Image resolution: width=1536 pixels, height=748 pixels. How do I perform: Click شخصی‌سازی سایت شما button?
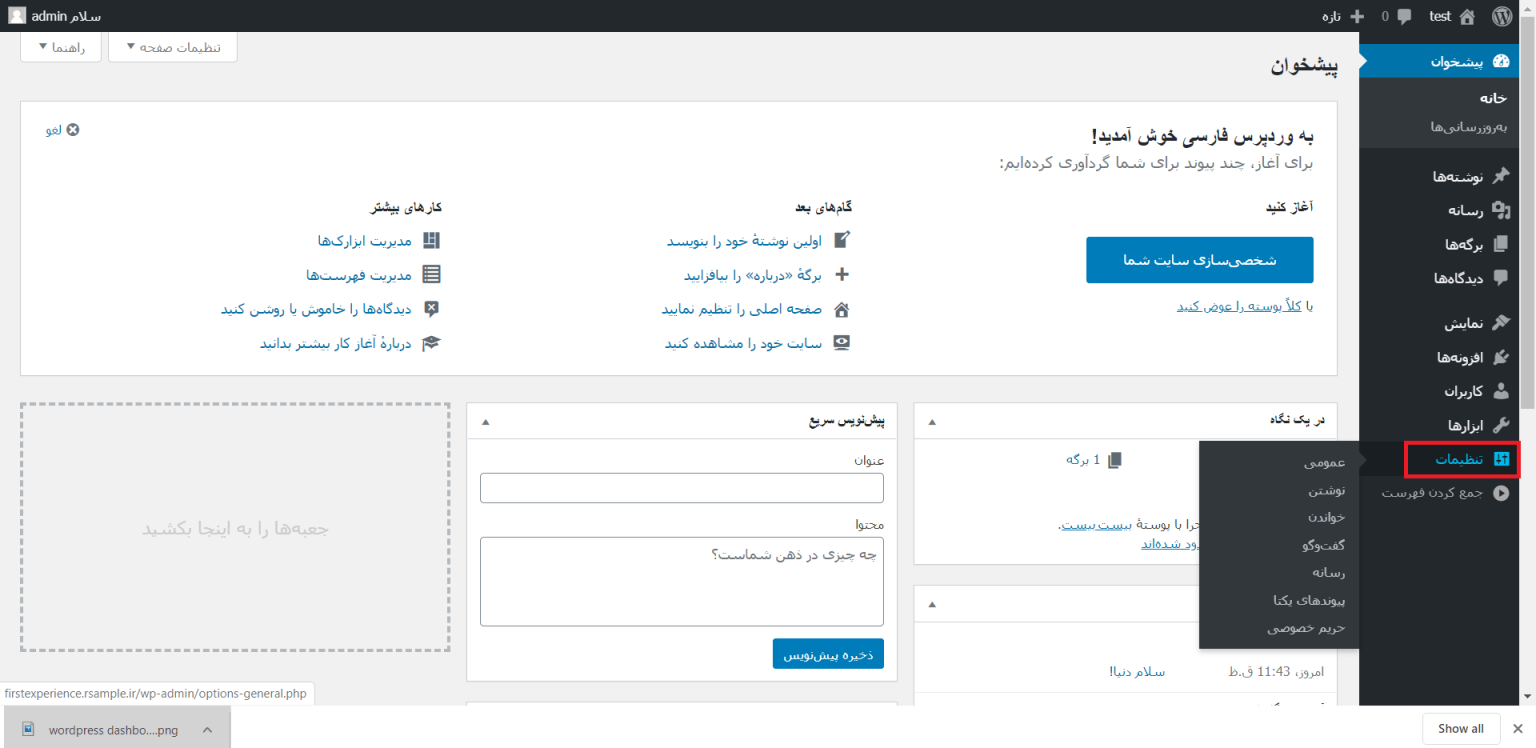[x=1200, y=260]
